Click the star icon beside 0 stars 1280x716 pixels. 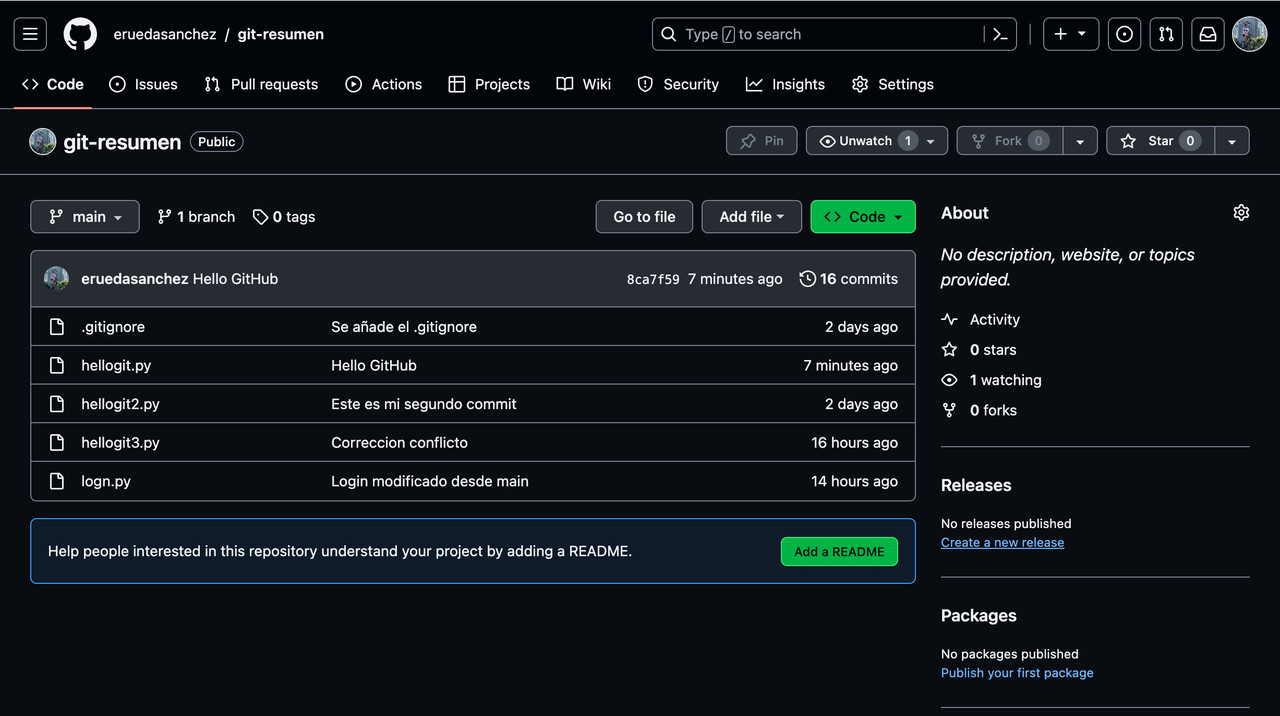pos(949,350)
